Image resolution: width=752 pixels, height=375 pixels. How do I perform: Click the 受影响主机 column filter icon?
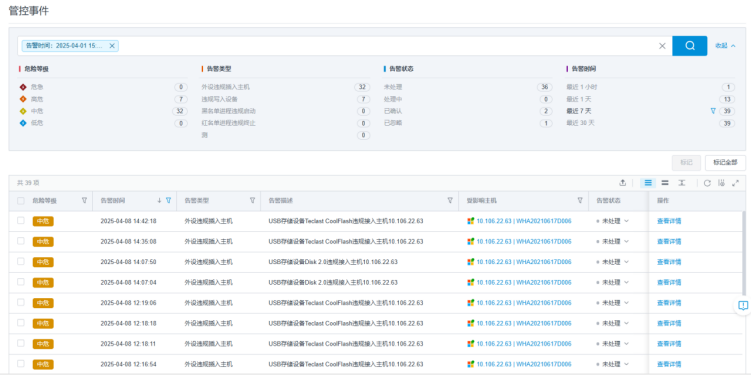[x=580, y=200]
